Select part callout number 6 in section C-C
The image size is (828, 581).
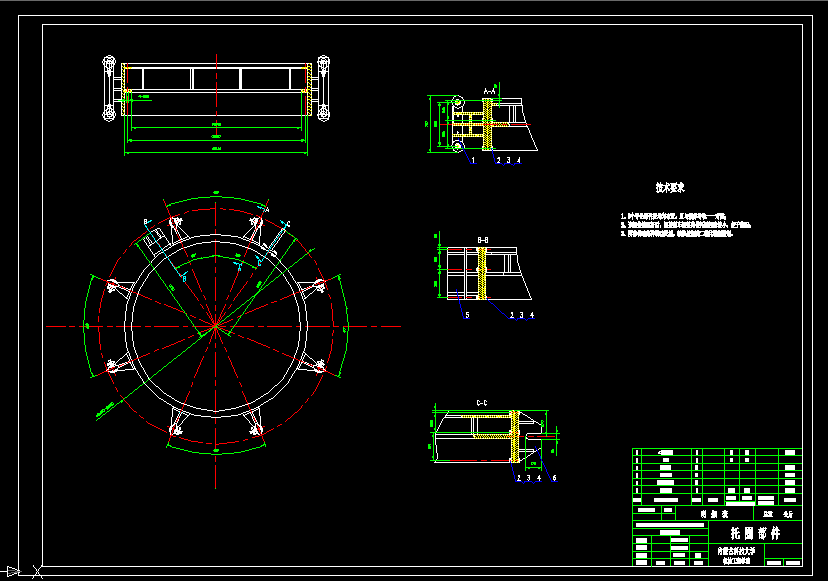tap(554, 478)
